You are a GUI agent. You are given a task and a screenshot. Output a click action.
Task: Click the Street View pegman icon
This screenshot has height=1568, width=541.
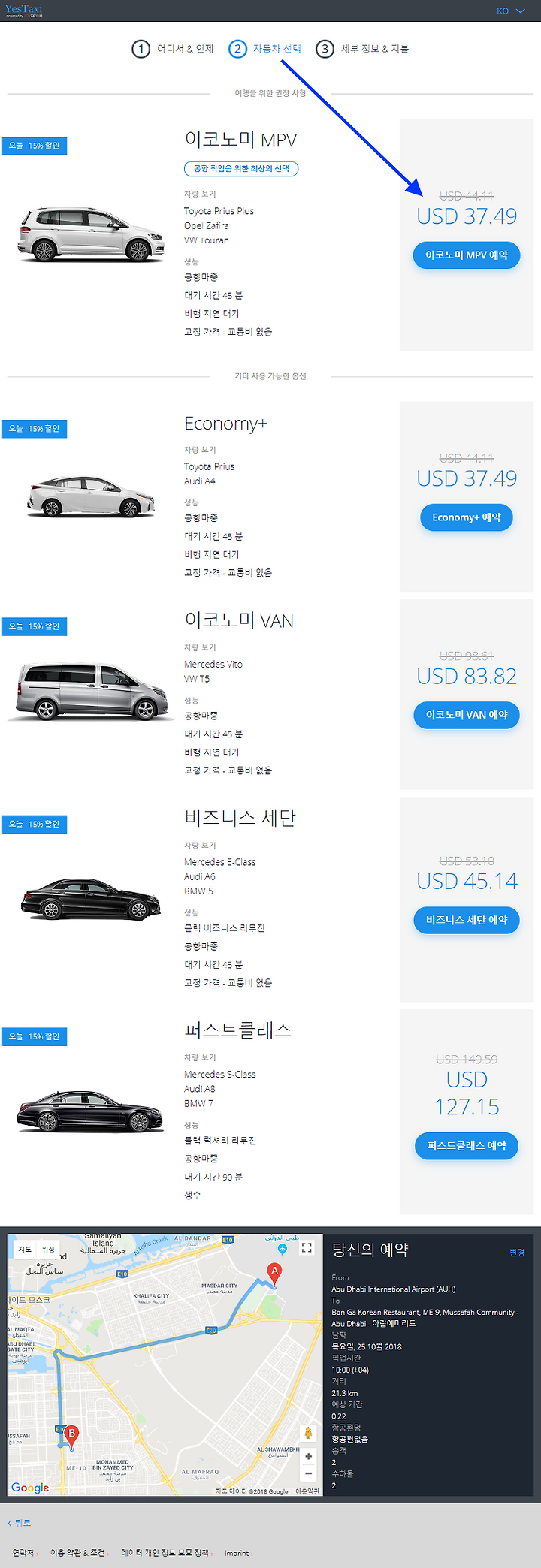pos(308,1433)
